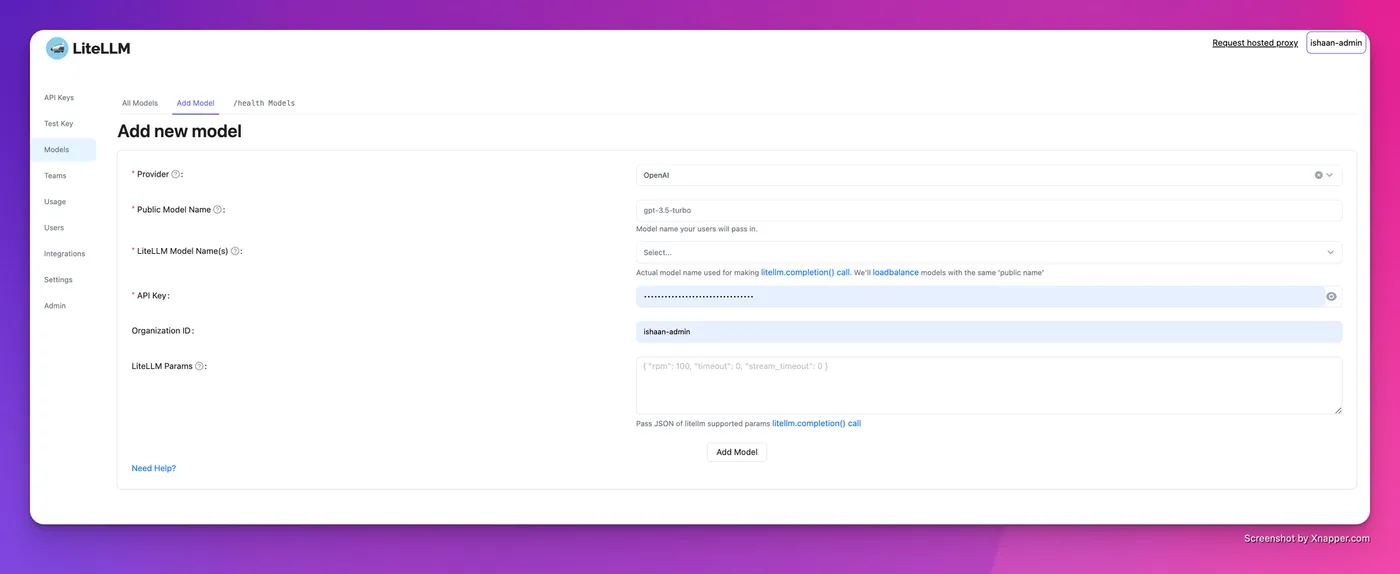Image resolution: width=1400 pixels, height=574 pixels.
Task: Open litellm.completion() call link below params
Action: pos(816,423)
